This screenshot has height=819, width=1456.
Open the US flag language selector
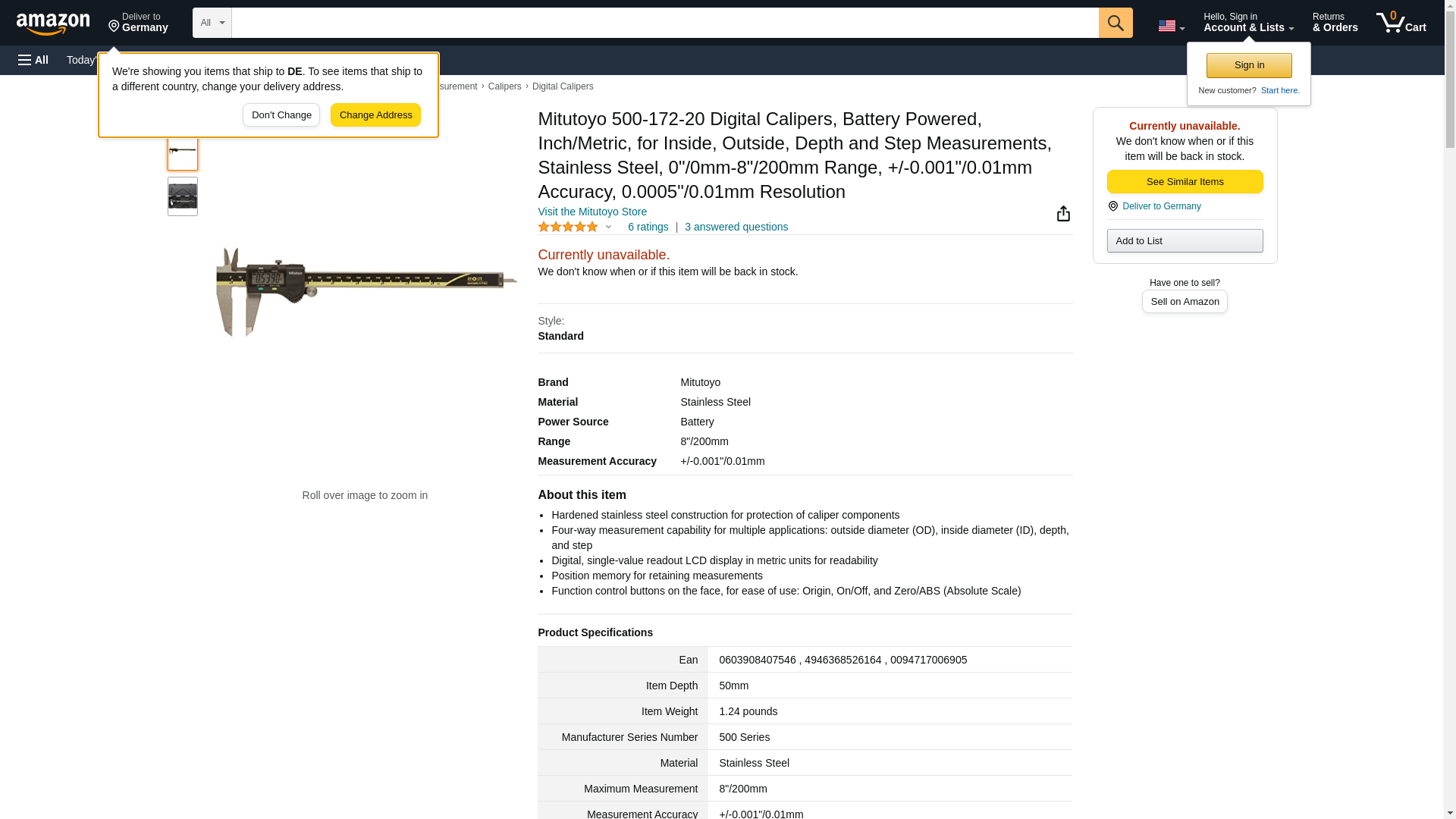[1171, 26]
